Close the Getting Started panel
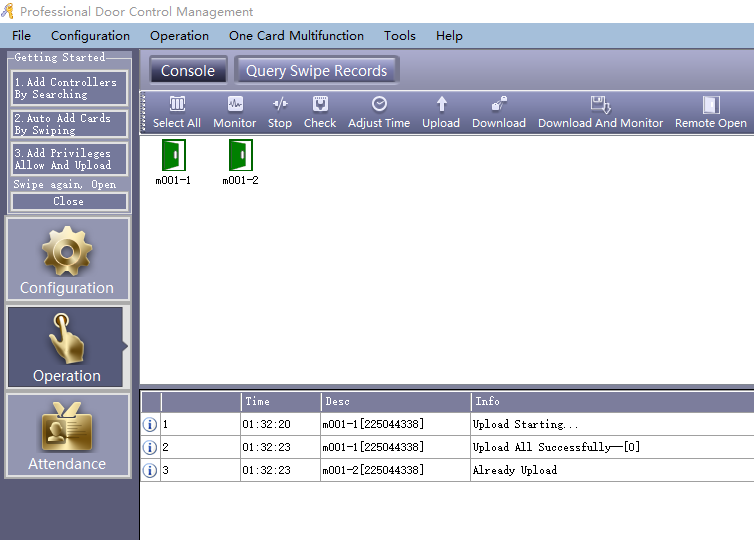The image size is (754, 540). (69, 201)
